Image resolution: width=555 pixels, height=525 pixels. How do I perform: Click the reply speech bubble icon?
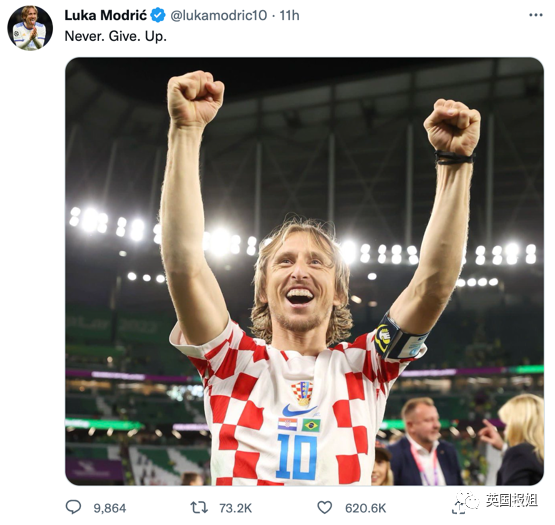pos(73,507)
